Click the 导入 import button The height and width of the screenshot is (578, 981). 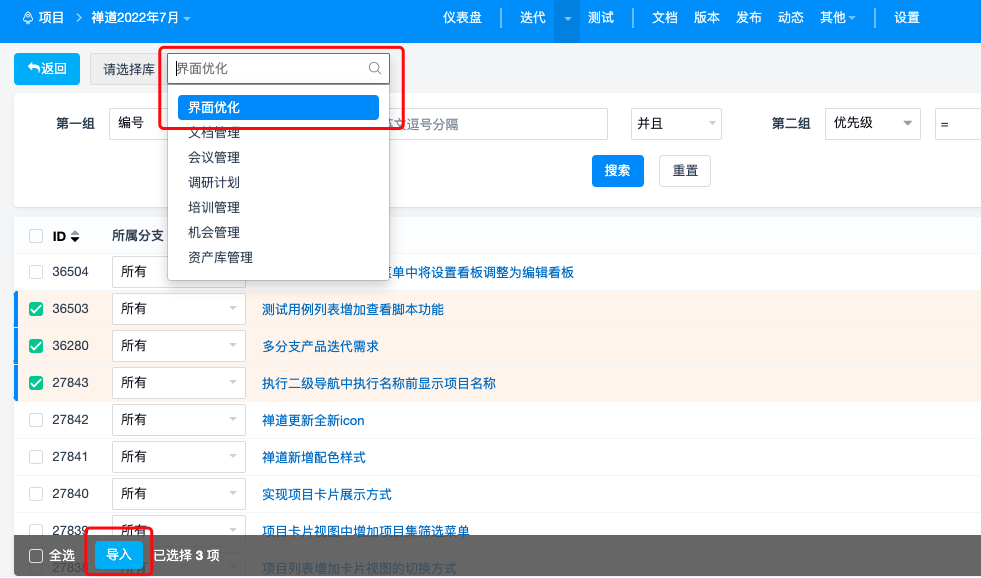click(x=119, y=554)
